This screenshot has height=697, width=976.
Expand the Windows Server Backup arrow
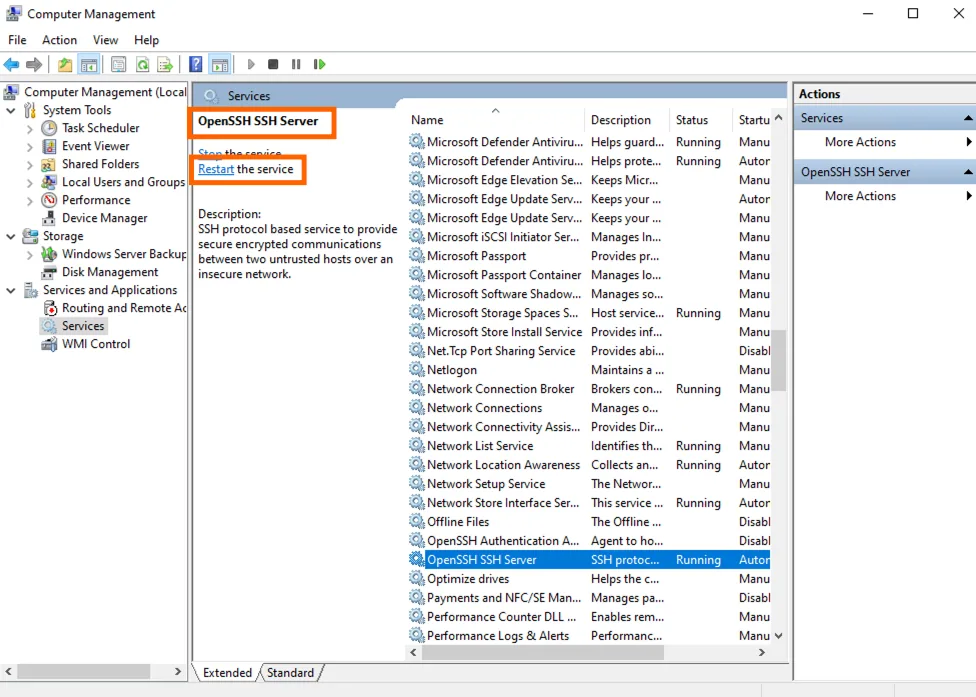[29, 255]
